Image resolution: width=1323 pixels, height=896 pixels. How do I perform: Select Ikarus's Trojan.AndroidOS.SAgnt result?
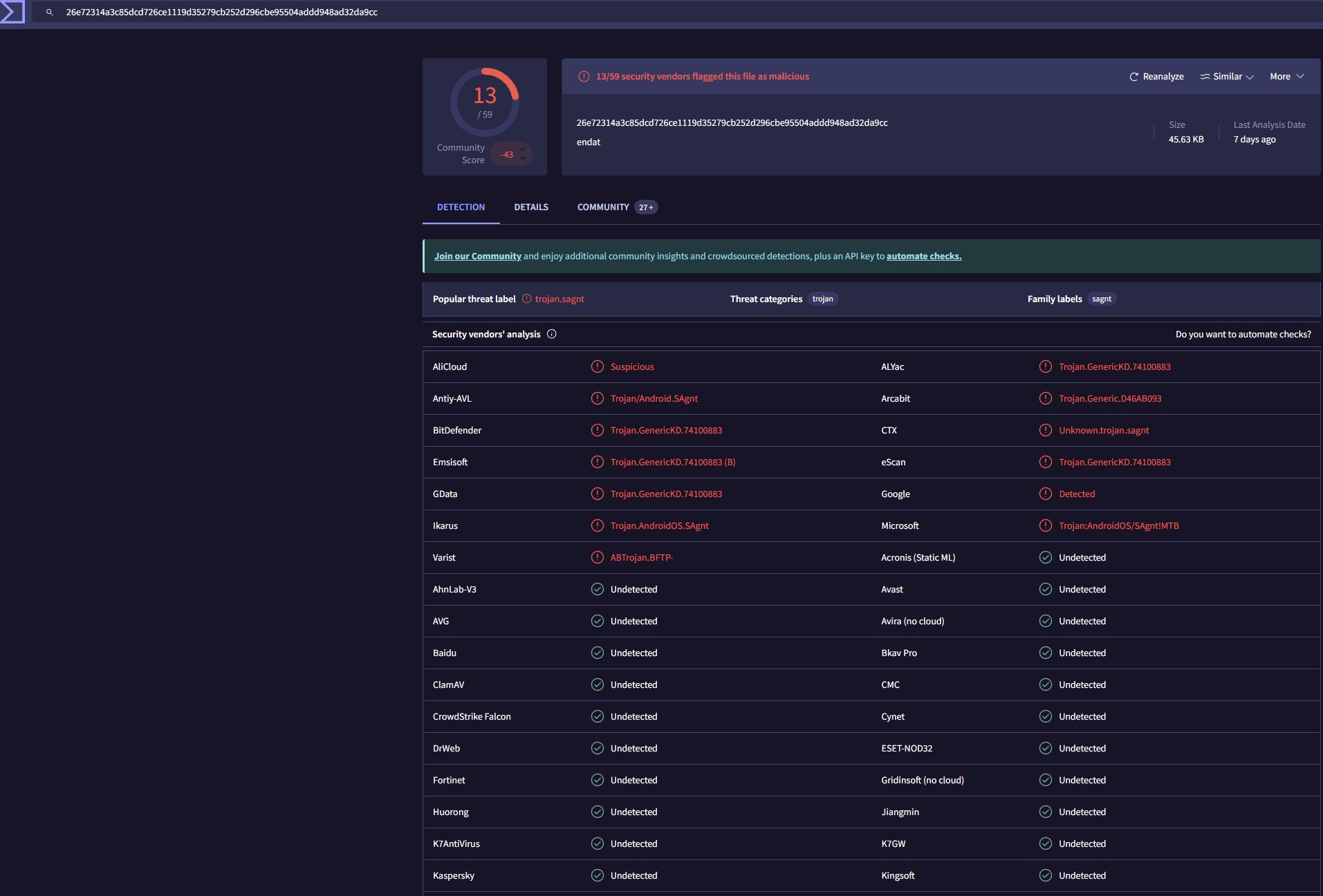pos(659,526)
